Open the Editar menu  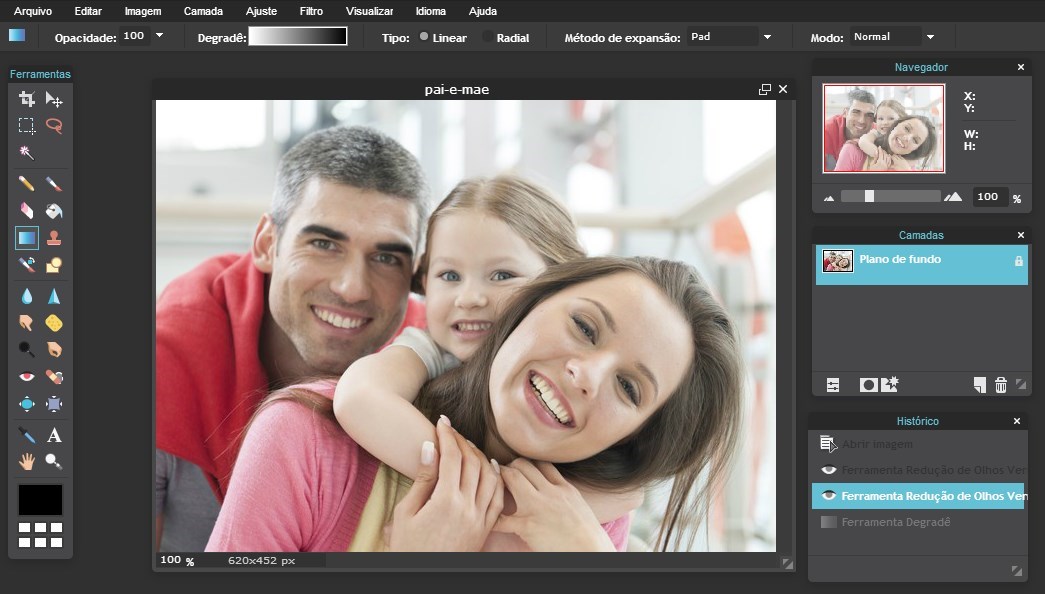[88, 11]
